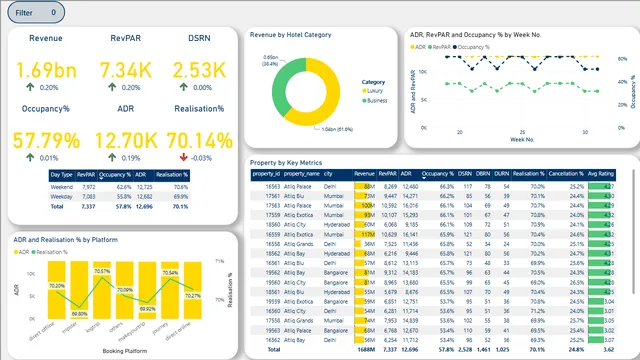The image size is (640, 360).
Task: Sort property table by Revenue header
Action: point(364,174)
